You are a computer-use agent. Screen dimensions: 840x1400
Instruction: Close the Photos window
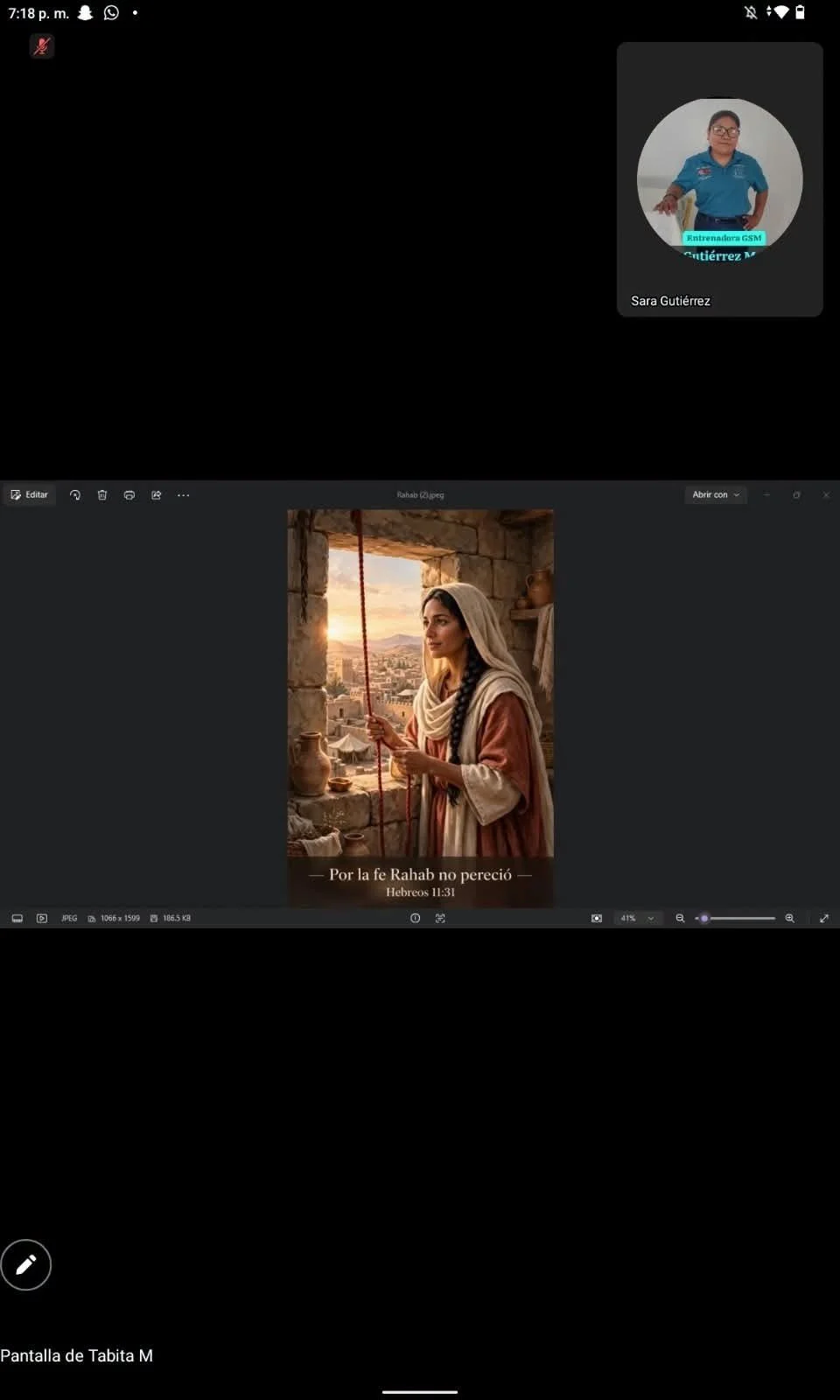826,495
